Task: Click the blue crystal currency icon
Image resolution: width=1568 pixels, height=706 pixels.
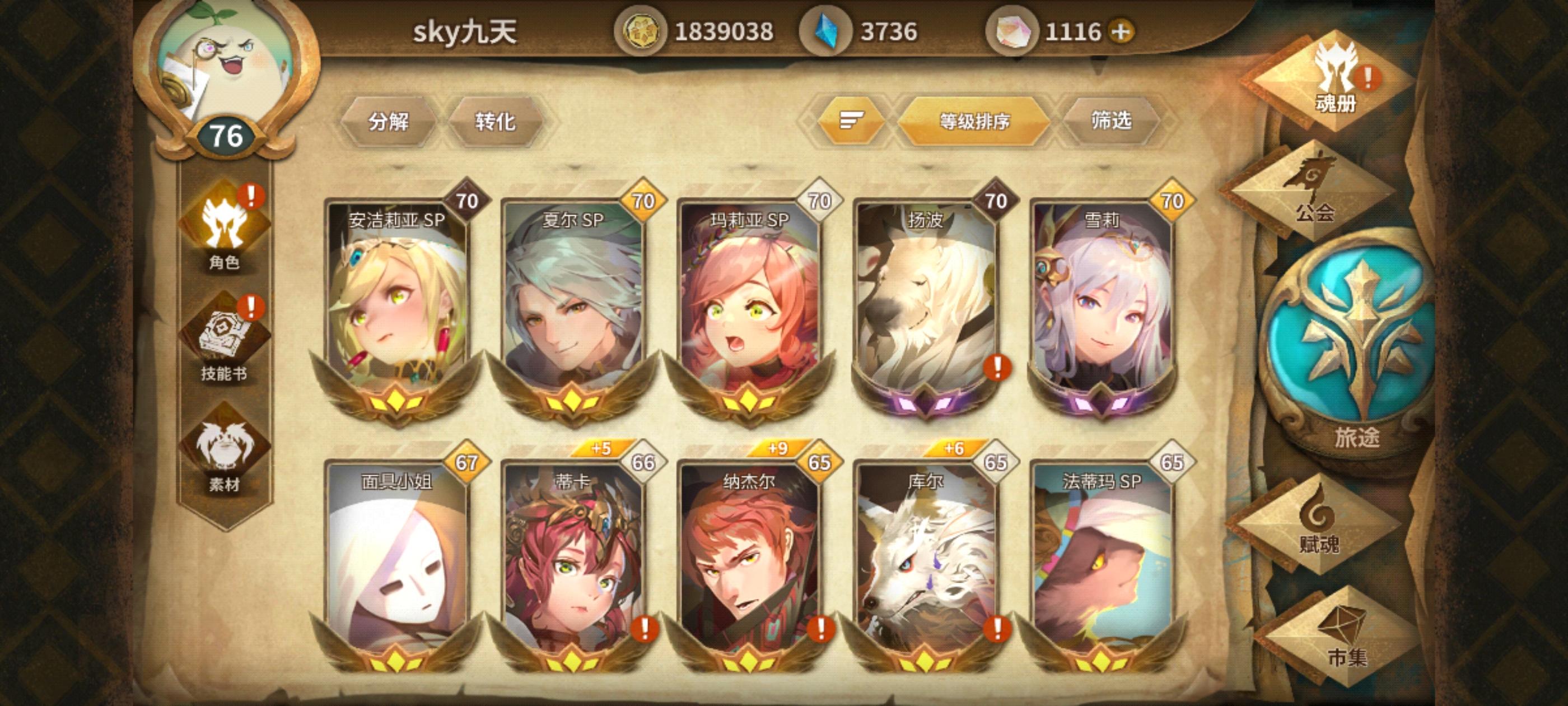Action: coord(825,32)
